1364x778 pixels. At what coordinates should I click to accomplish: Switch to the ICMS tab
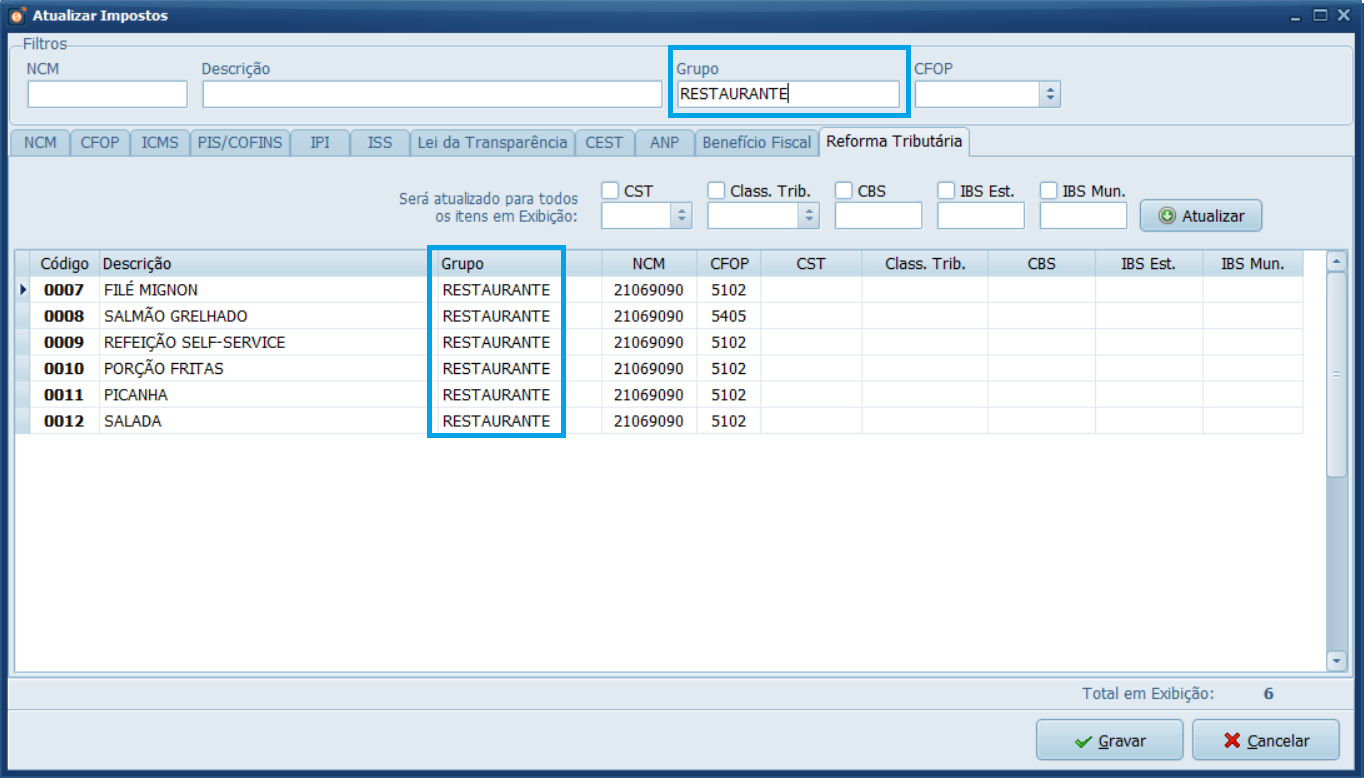(x=160, y=143)
